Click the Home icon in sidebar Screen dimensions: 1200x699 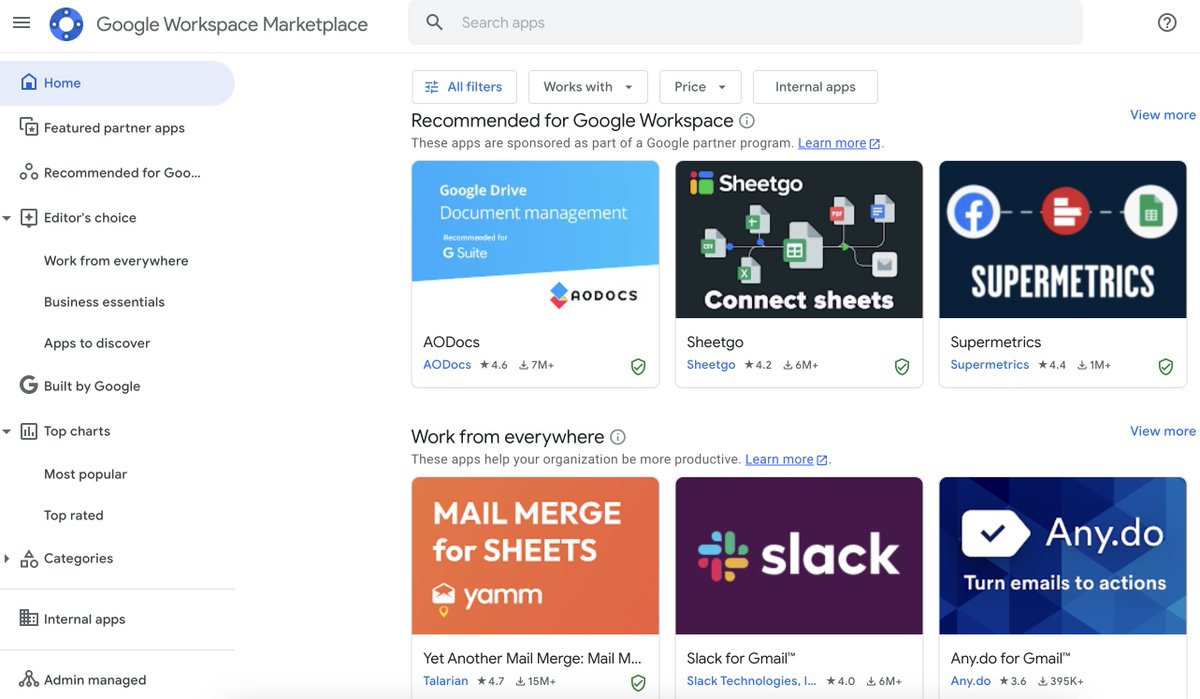[29, 82]
